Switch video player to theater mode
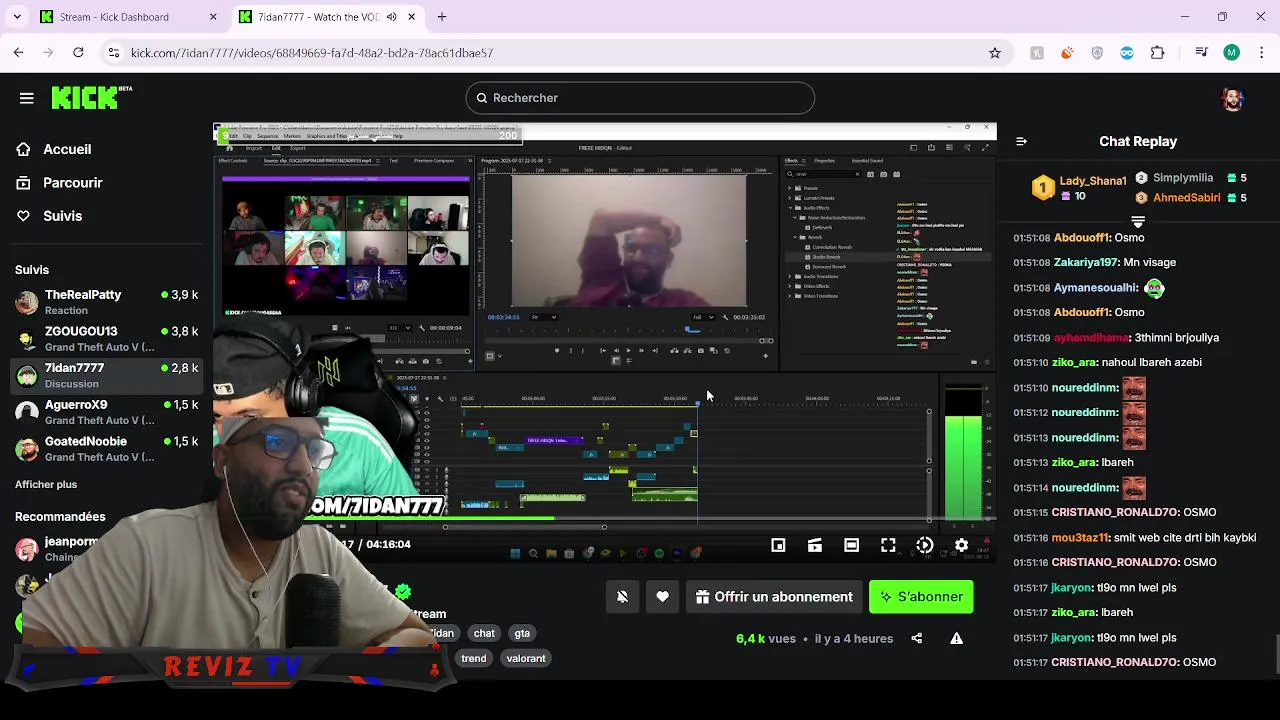1280x720 pixels. (x=851, y=545)
